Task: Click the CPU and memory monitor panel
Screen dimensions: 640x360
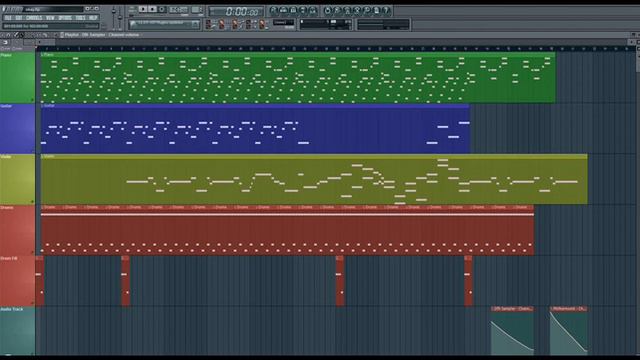Action: 325,24
